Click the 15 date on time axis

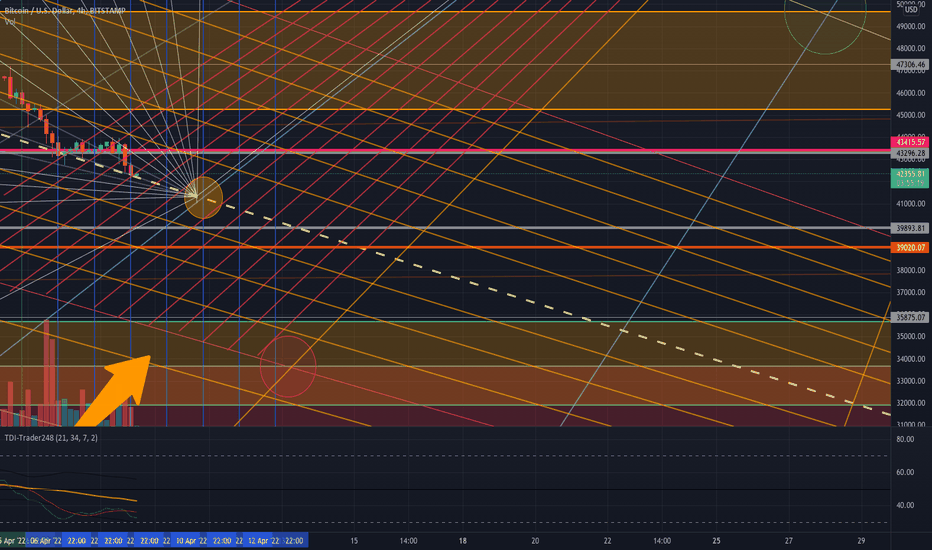coord(354,540)
